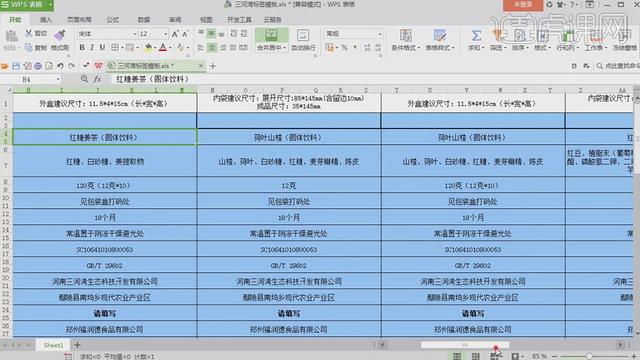Viewport: 640px width, 360px height.
Task: Add a new sheet with plus button
Action: (x=77, y=345)
